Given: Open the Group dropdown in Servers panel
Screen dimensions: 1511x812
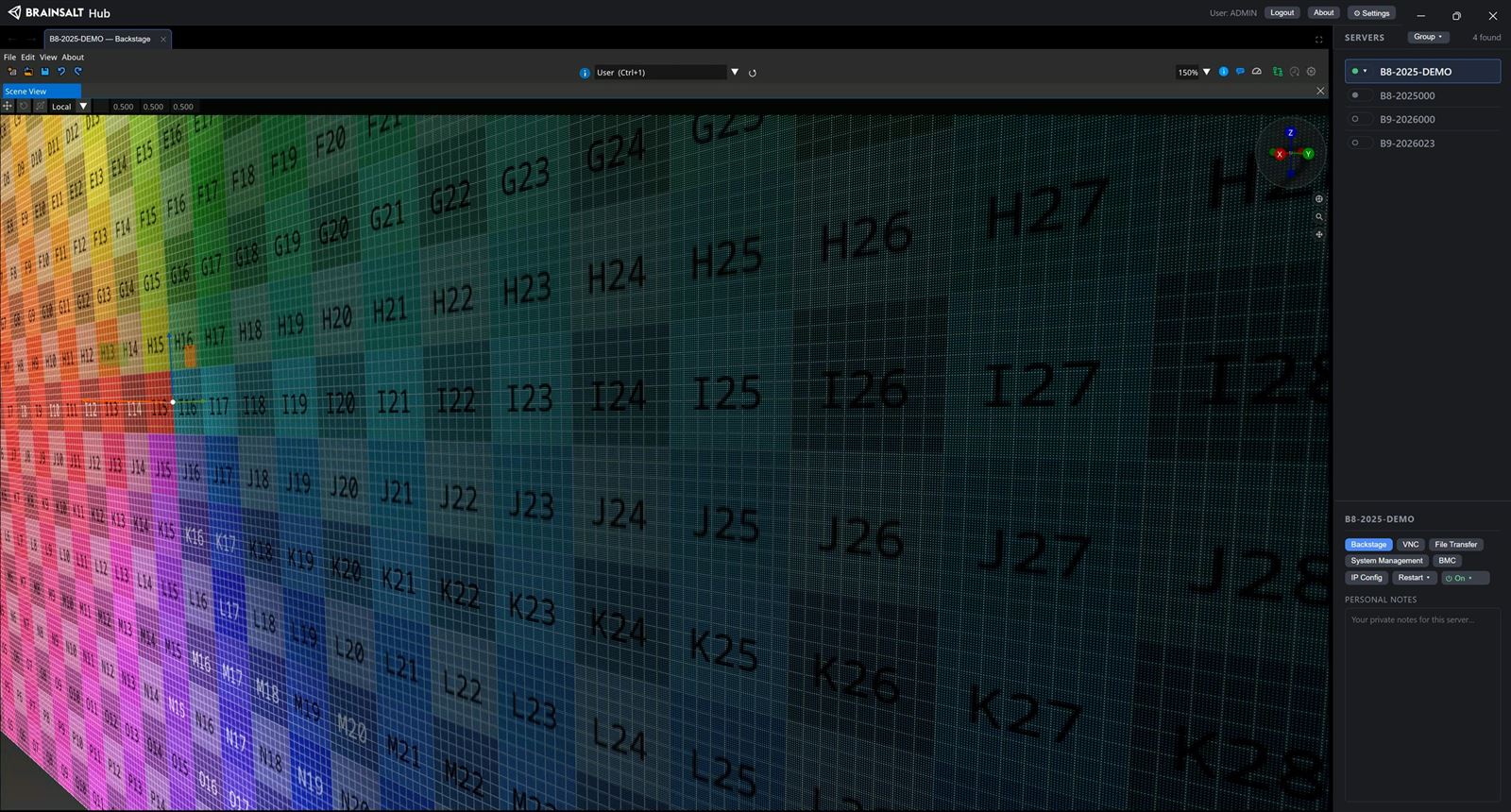Looking at the screenshot, I should point(1428,37).
